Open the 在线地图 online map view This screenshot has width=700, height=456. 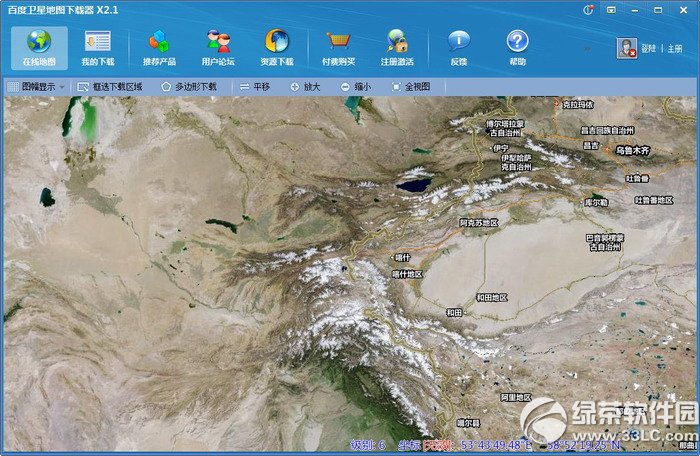tap(39, 48)
